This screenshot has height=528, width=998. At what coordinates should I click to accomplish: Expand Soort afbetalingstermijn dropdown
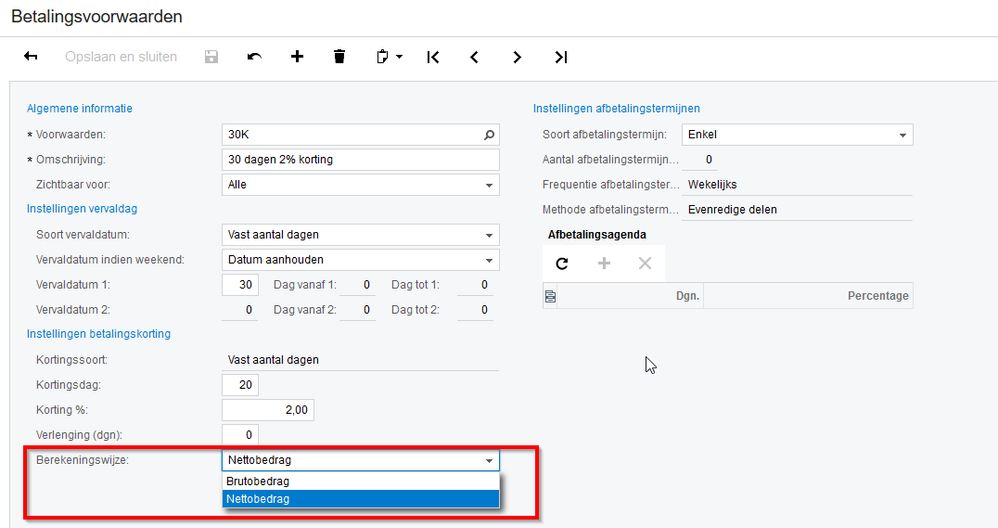(903, 135)
